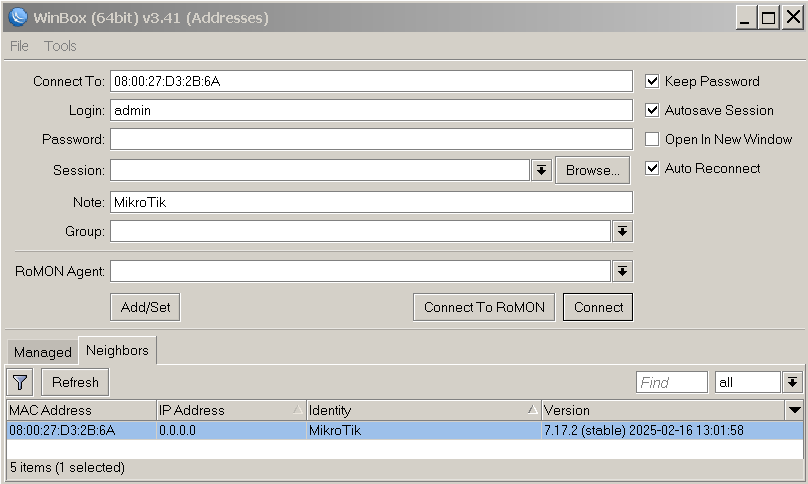Open the Tools menu
This screenshot has width=808, height=484.
[x=60, y=46]
